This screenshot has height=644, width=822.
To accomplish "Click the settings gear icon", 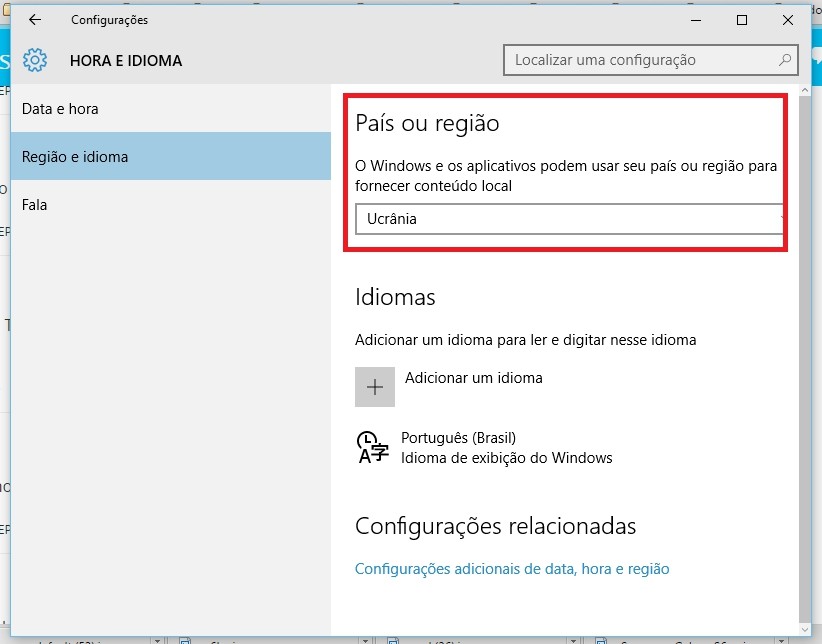I will tap(35, 60).
